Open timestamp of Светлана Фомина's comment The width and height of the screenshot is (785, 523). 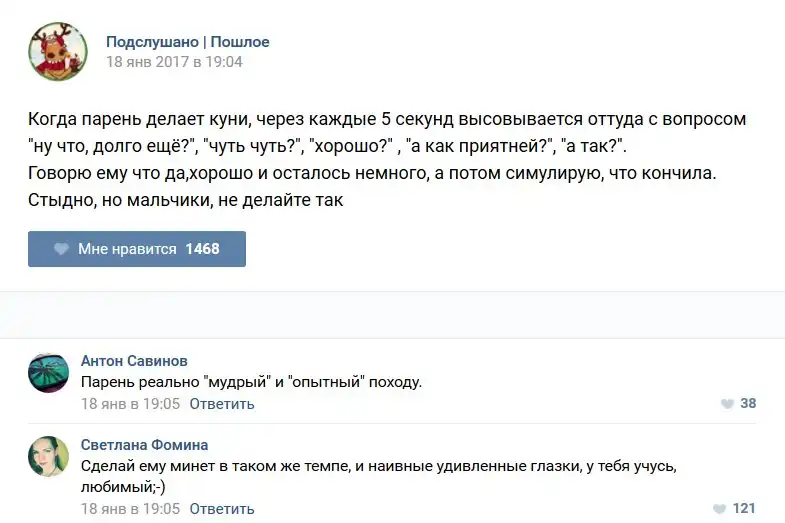tap(130, 508)
